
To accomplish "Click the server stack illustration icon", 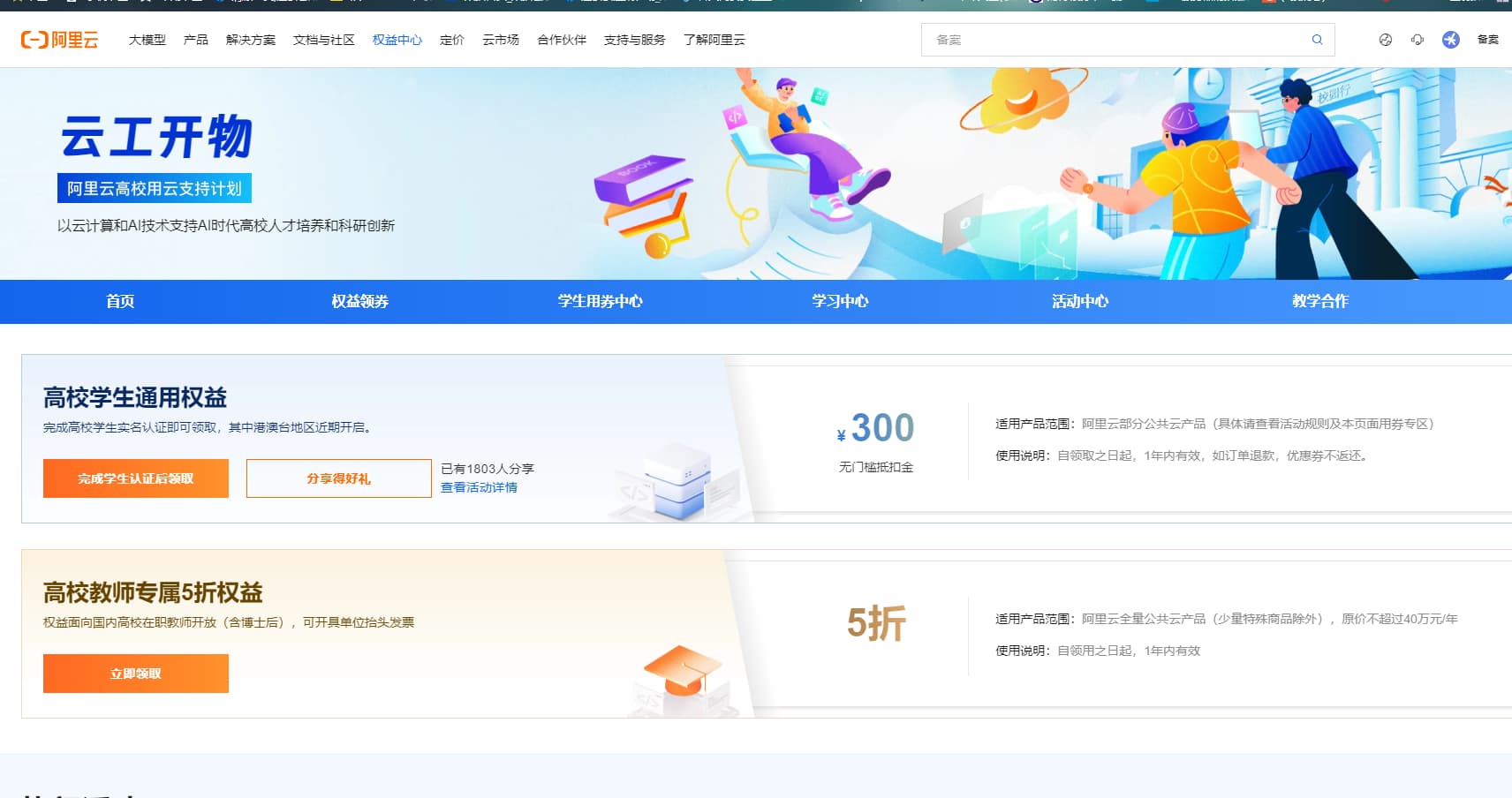I will (676, 484).
